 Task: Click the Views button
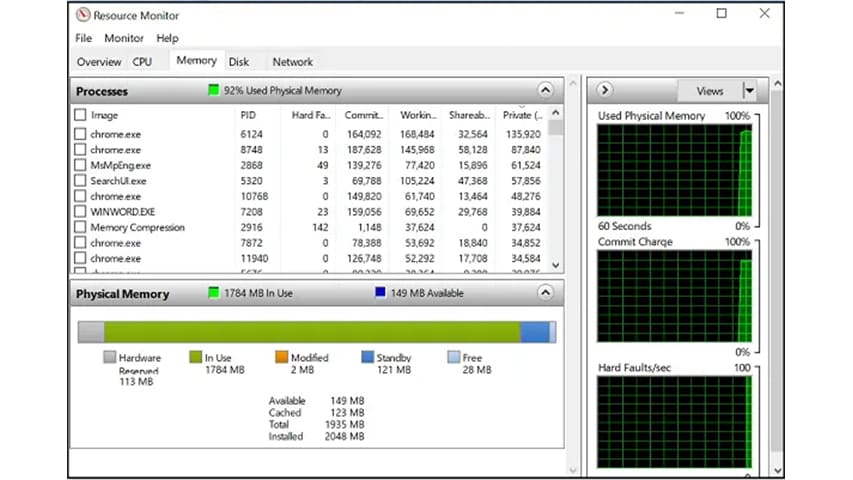(710, 91)
